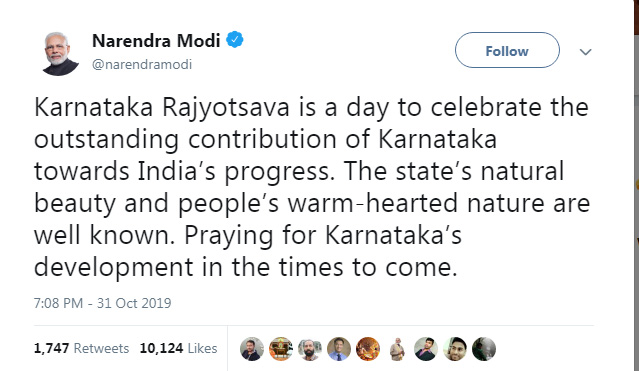This screenshot has width=639, height=371.
Task: Open first liker avatar, man in dark jacket
Action: coord(252,349)
